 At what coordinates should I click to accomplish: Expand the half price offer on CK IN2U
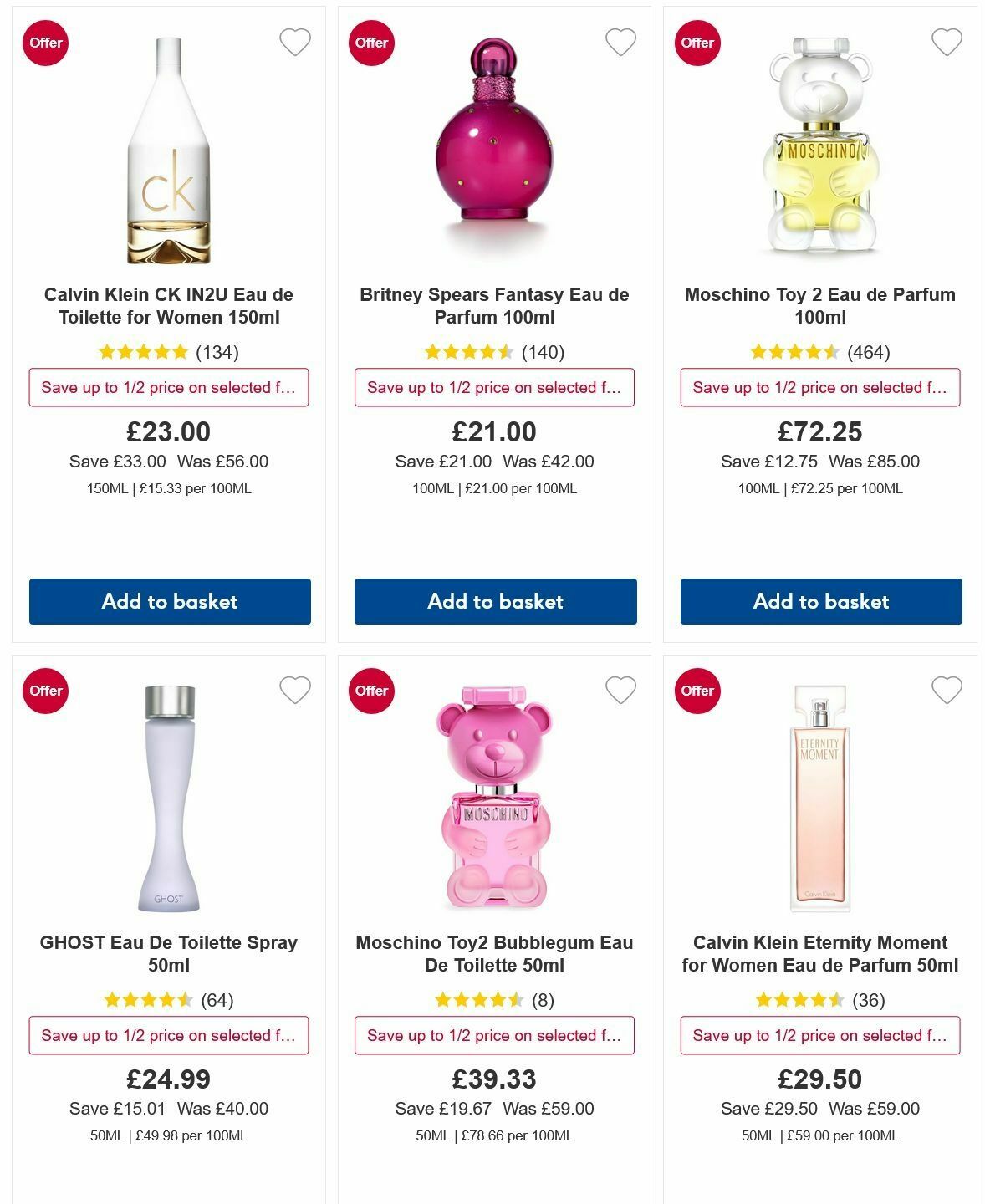tap(169, 387)
